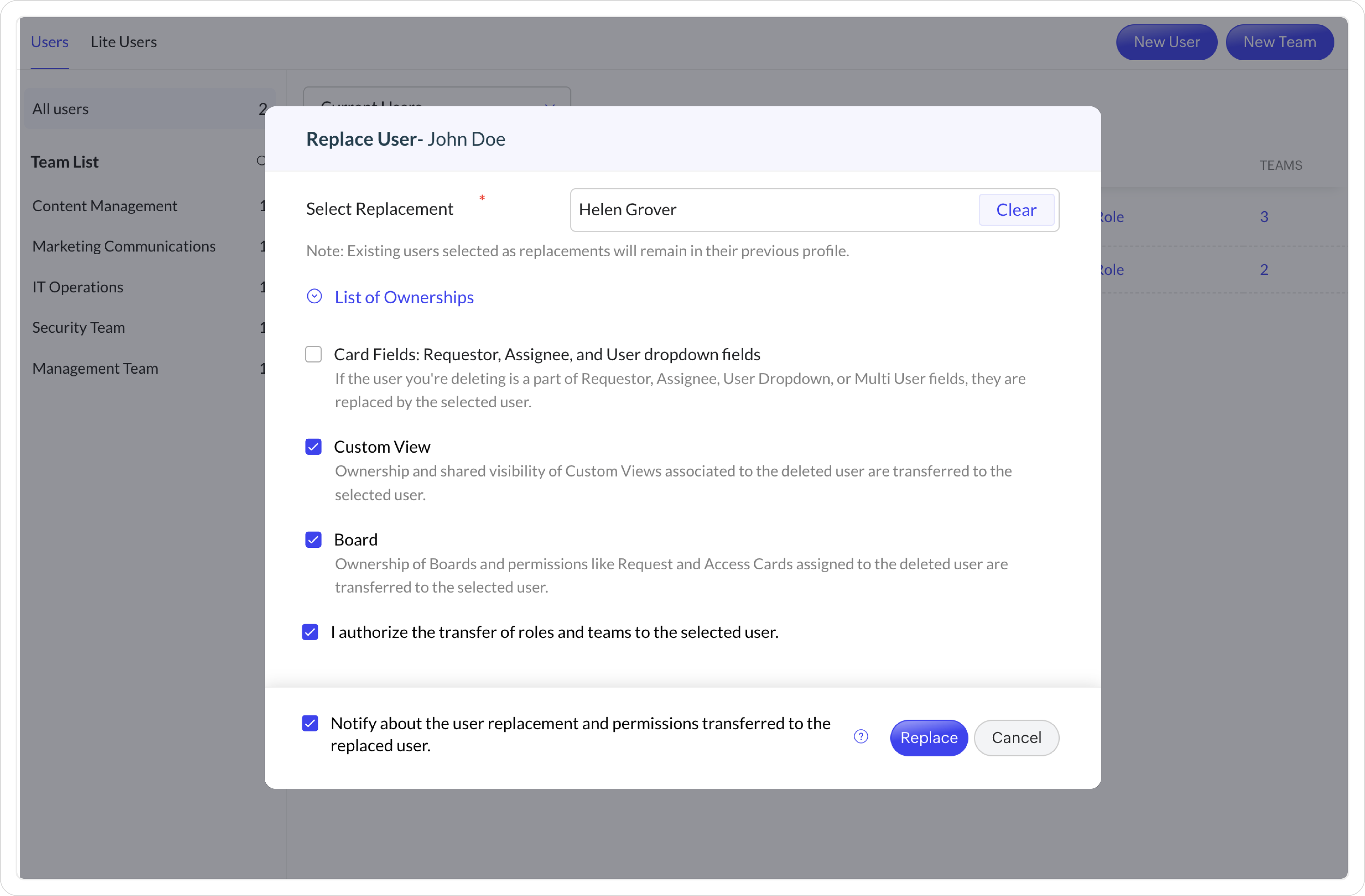Clear the selected replacement user
Image resolution: width=1365 pixels, height=896 pixels.
pyautogui.click(x=1016, y=210)
